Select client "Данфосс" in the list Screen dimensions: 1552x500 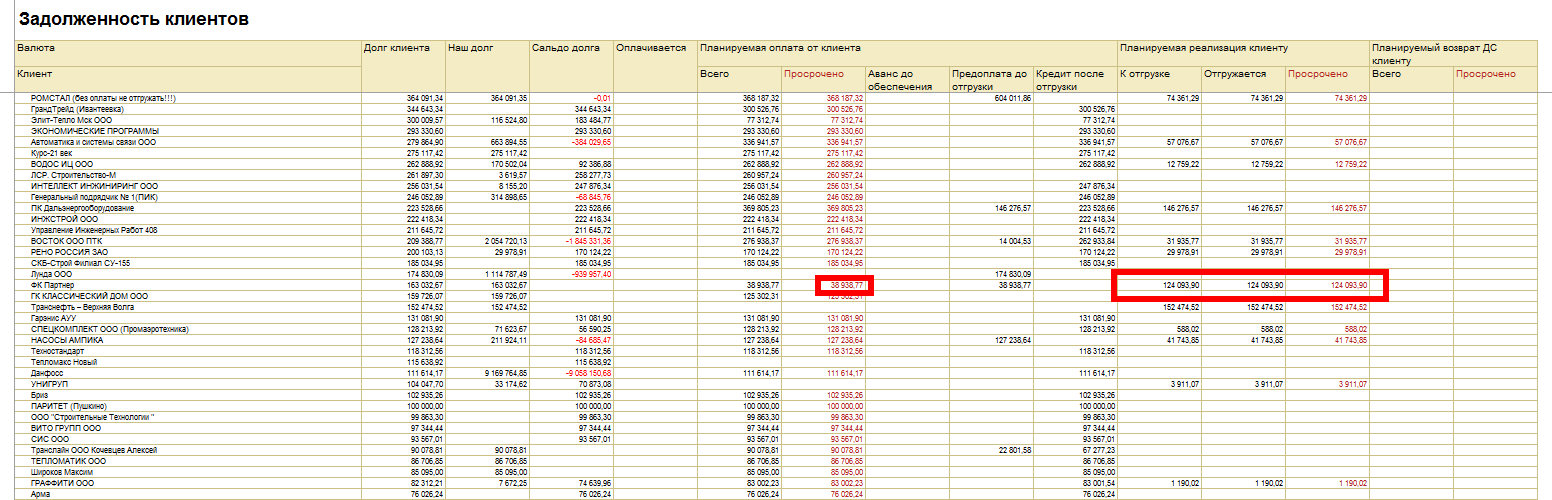click(x=48, y=372)
